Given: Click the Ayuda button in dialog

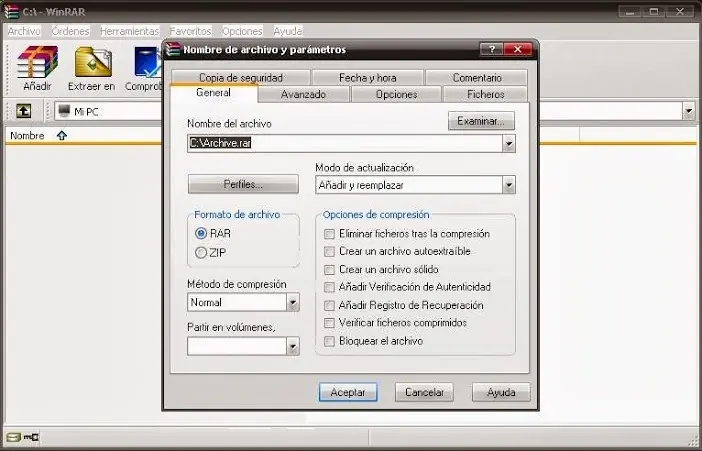Looking at the screenshot, I should click(x=501, y=392).
